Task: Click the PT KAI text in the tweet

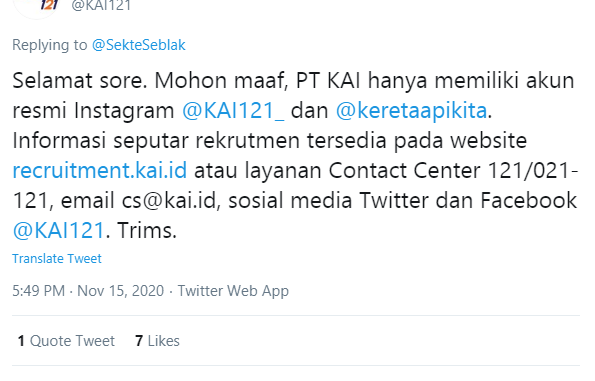Action: coord(328,81)
